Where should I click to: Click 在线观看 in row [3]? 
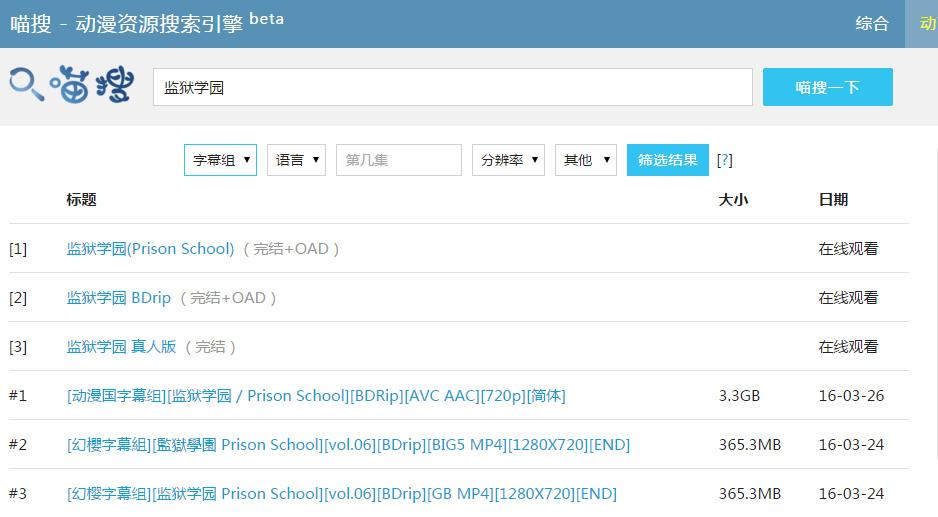[x=848, y=346]
